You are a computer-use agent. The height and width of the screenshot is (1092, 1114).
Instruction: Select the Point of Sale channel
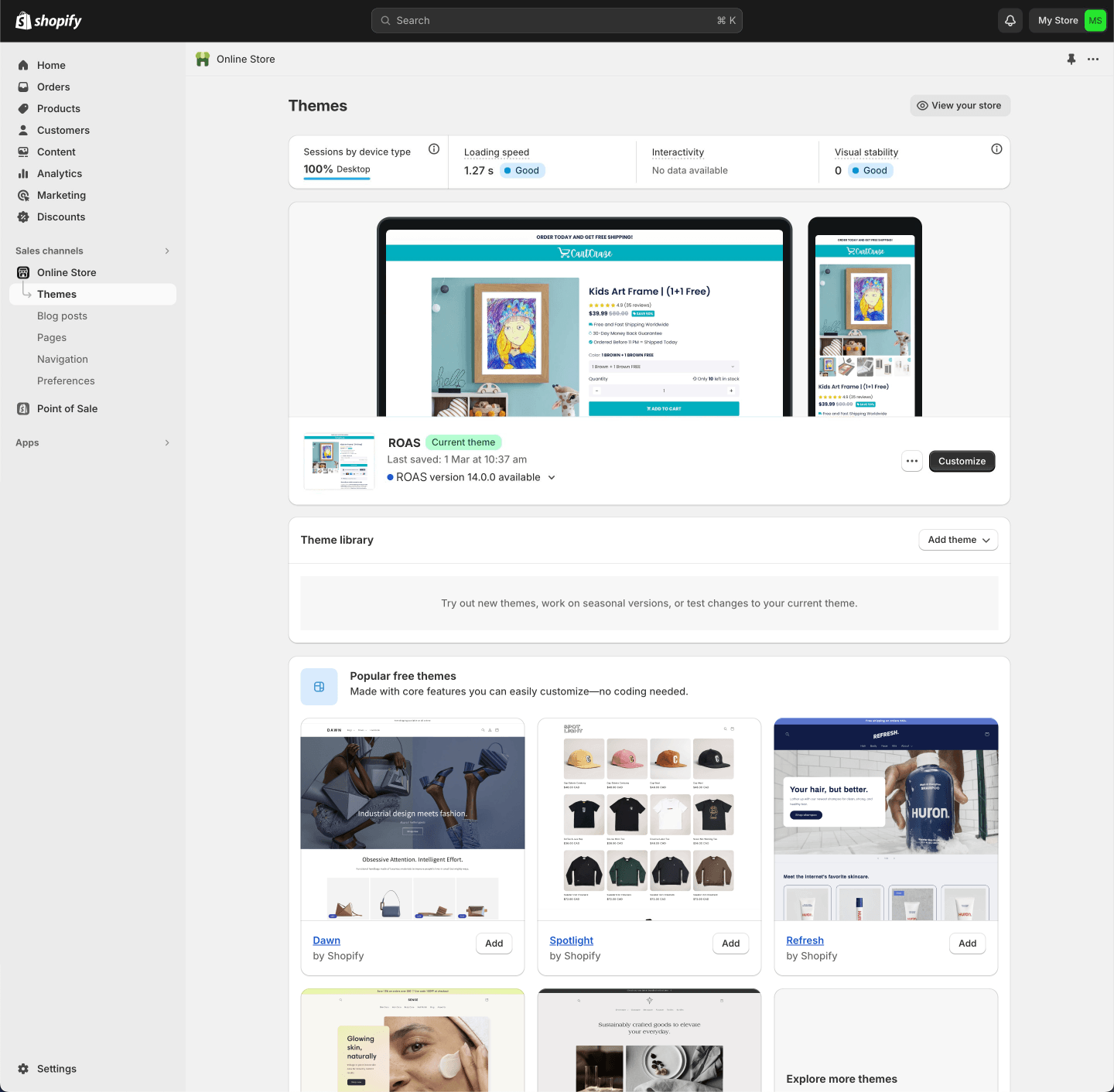[67, 408]
